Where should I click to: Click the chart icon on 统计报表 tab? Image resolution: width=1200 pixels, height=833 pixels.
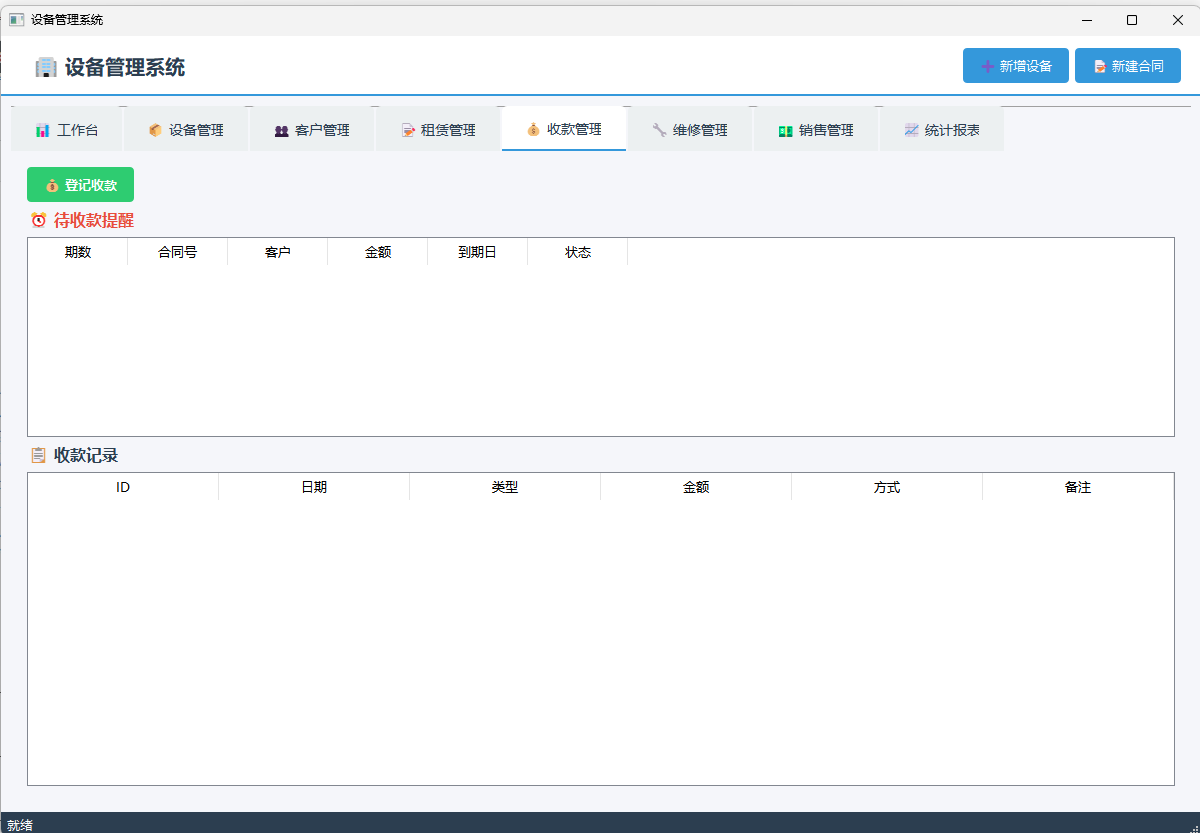click(911, 130)
